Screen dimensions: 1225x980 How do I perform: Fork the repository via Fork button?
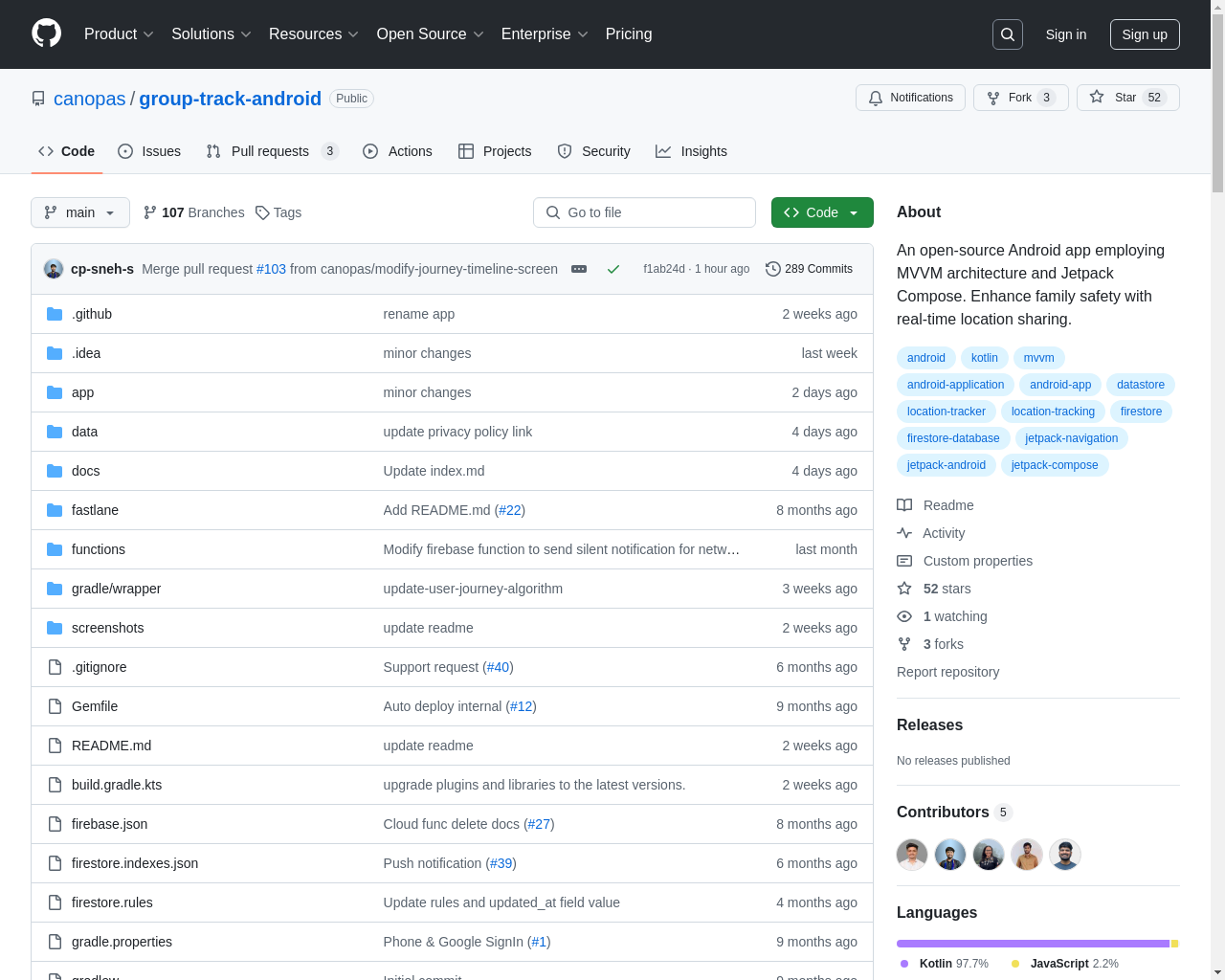click(1020, 98)
